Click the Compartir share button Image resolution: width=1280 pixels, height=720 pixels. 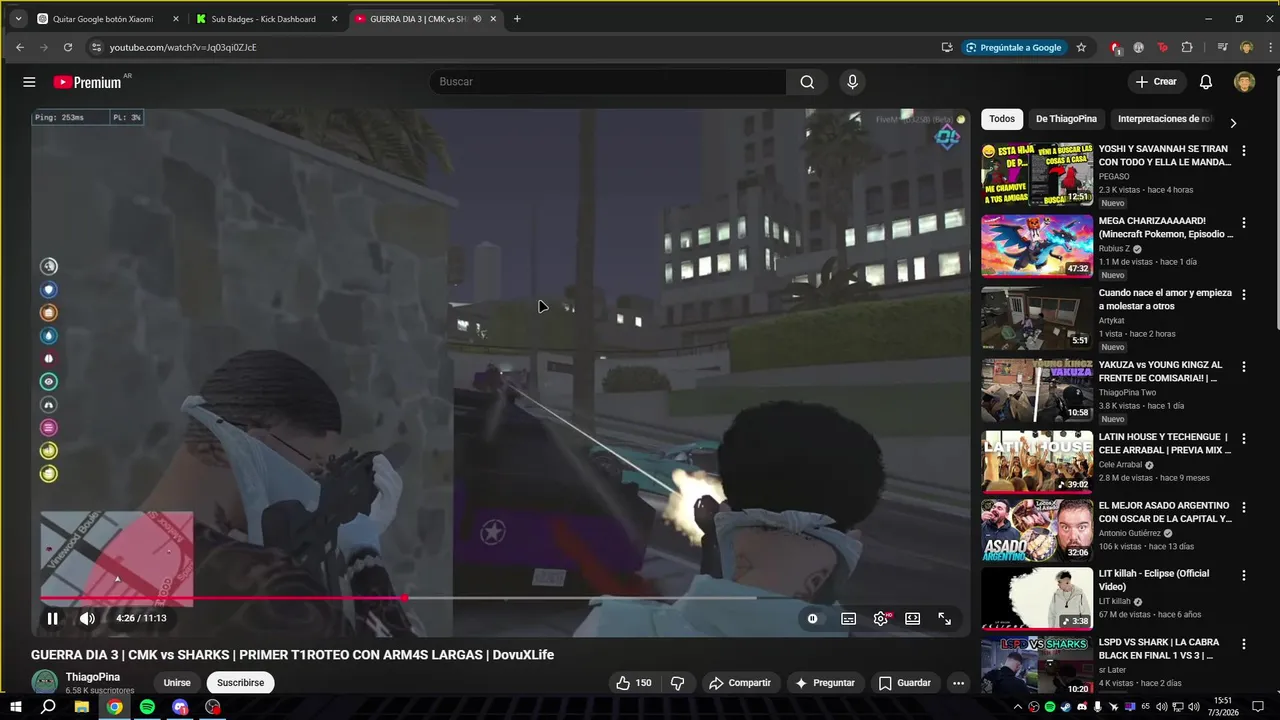pos(739,683)
